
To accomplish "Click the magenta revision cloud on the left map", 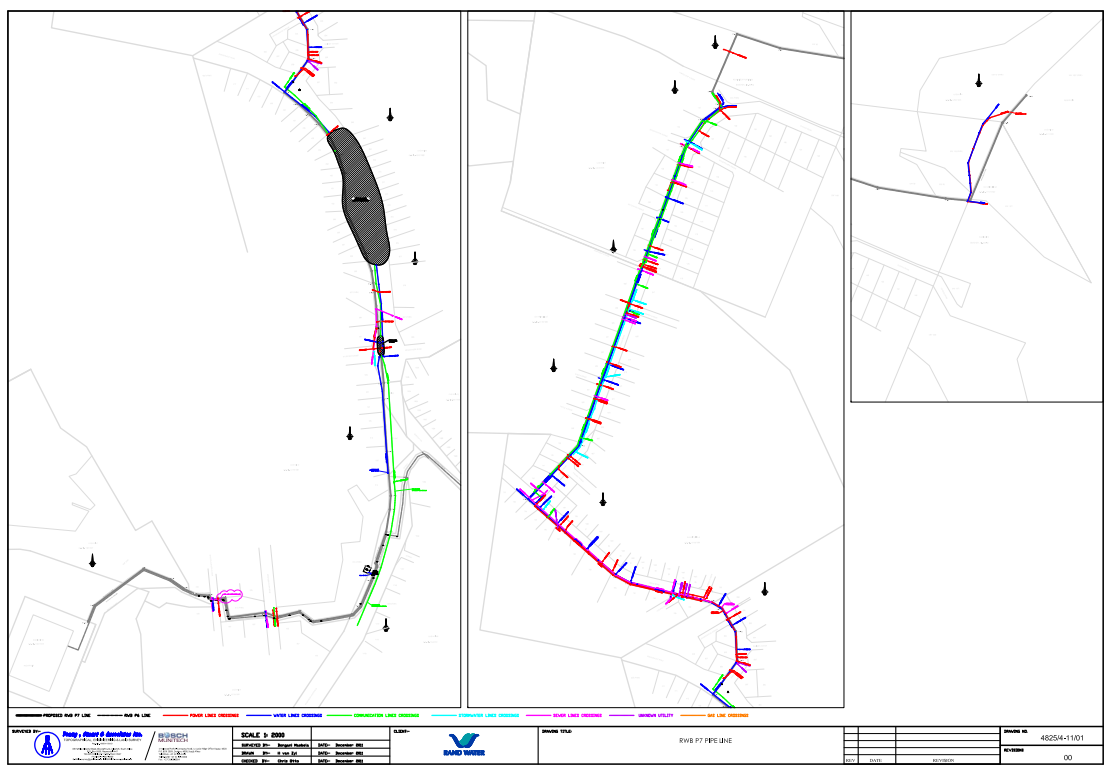I will click(229, 595).
